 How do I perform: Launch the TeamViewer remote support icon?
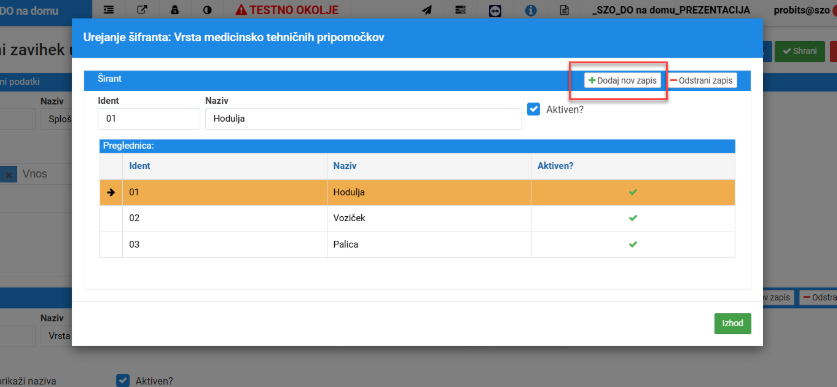pos(495,10)
